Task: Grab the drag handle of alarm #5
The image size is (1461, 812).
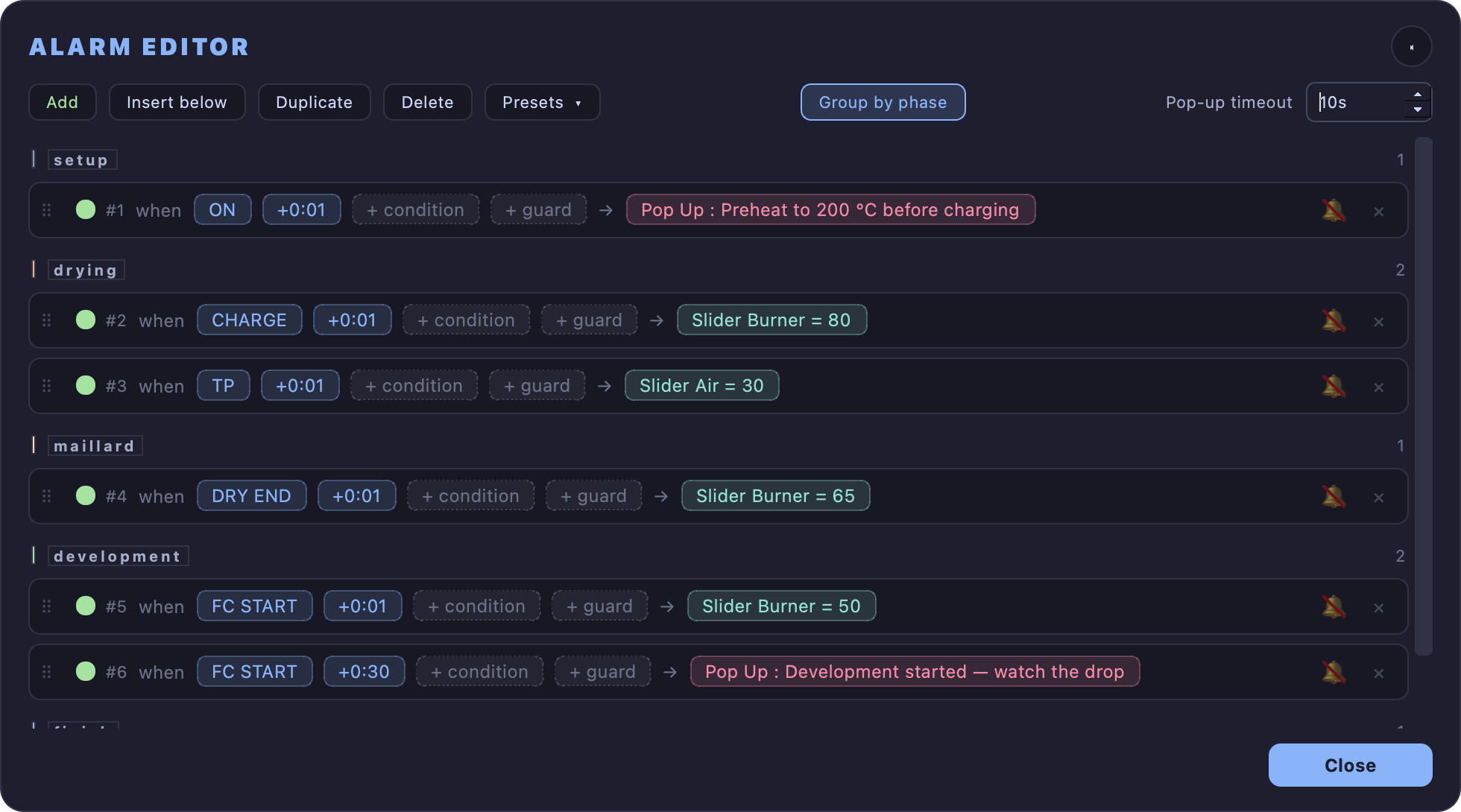Action: pyautogui.click(x=47, y=606)
